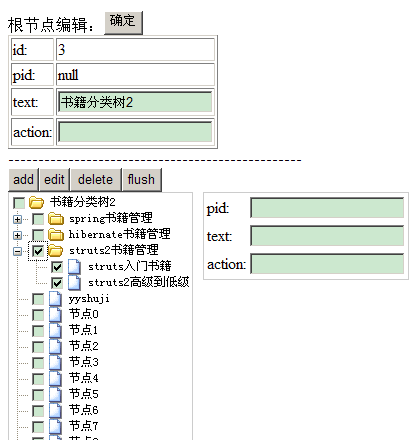The width and height of the screenshot is (415, 440).
Task: Click the 确定 button
Action: (123, 23)
